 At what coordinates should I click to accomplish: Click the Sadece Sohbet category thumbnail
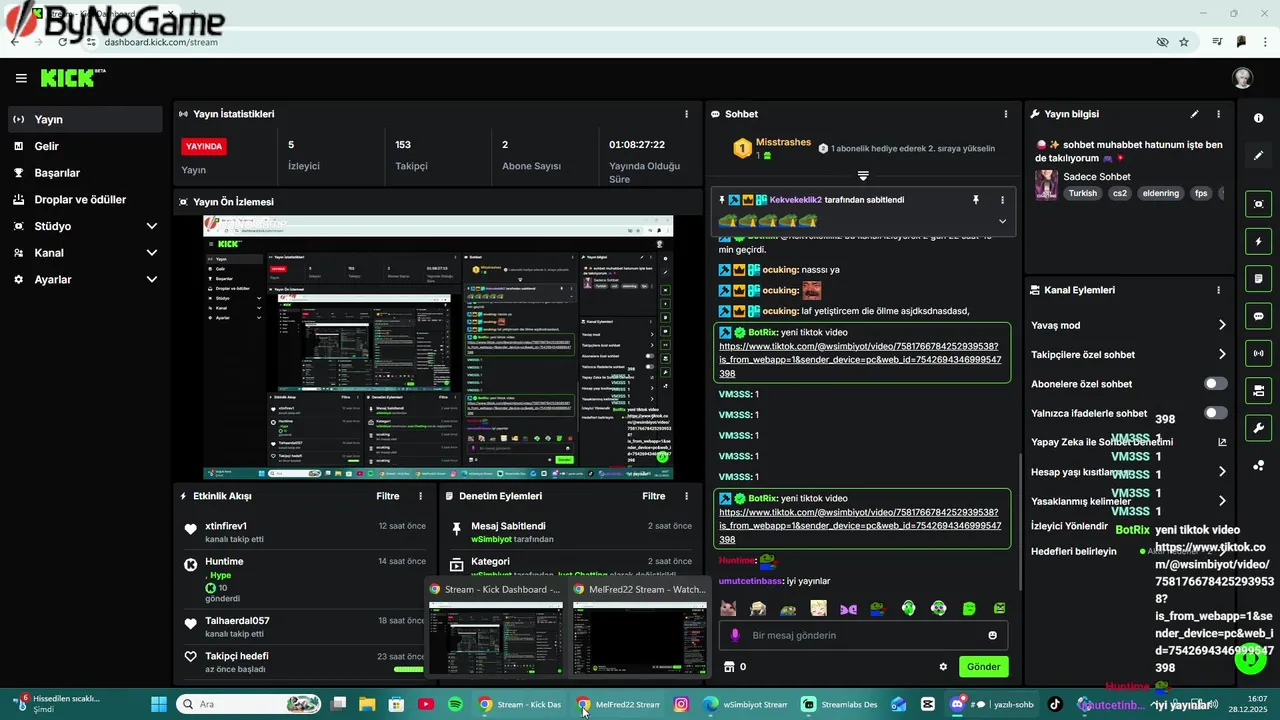pos(1046,184)
